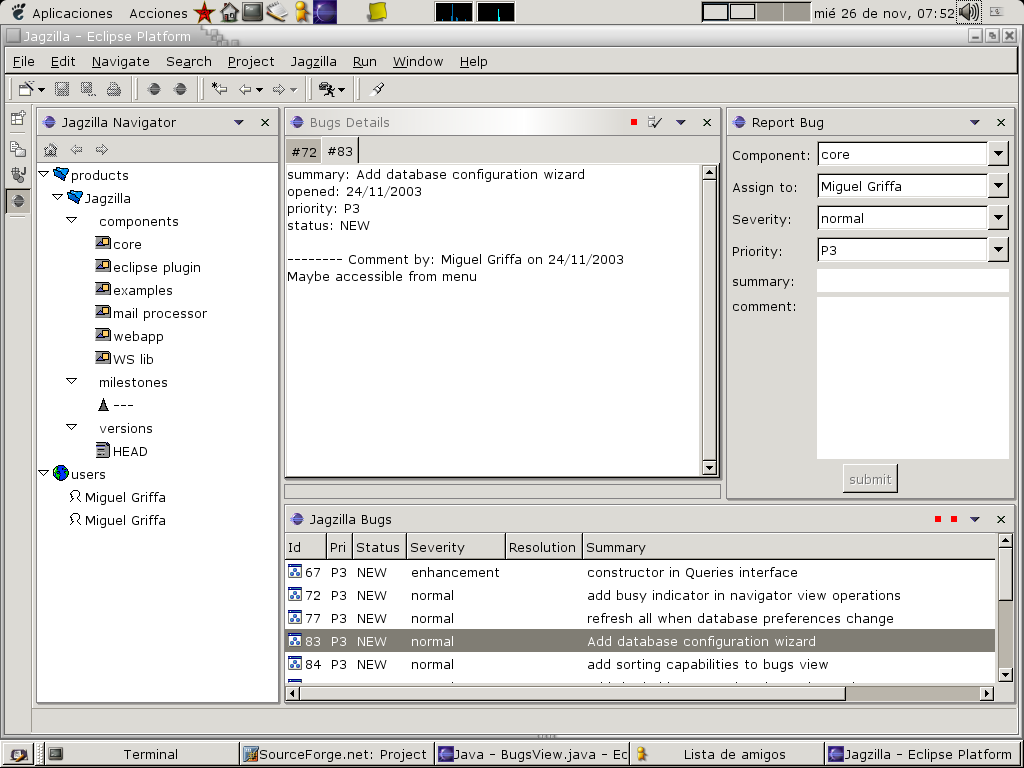Click the red star launcher in top panel
This screenshot has height=768, width=1024.
coord(204,12)
